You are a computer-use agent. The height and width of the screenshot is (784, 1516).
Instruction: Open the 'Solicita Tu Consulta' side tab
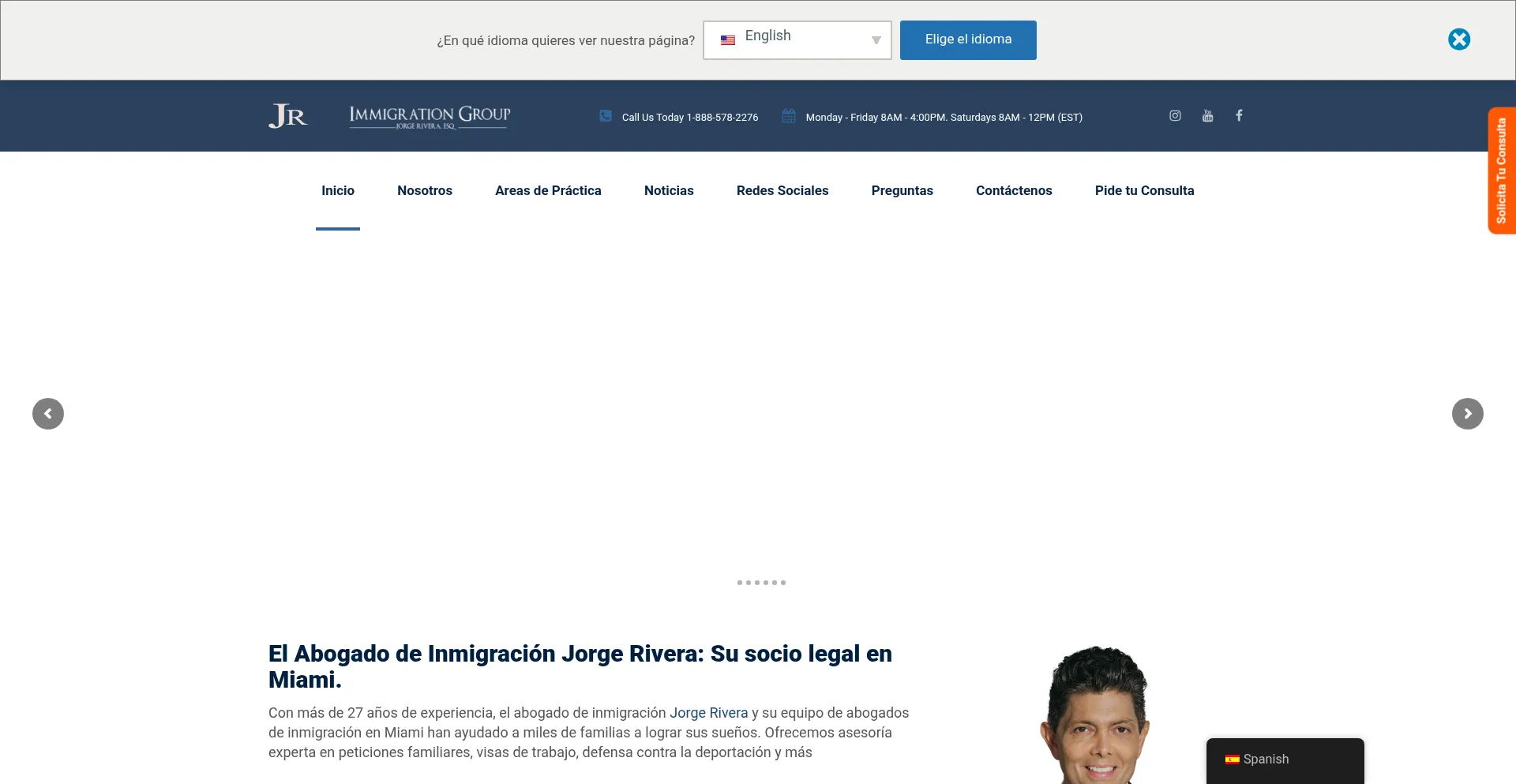click(x=1502, y=171)
